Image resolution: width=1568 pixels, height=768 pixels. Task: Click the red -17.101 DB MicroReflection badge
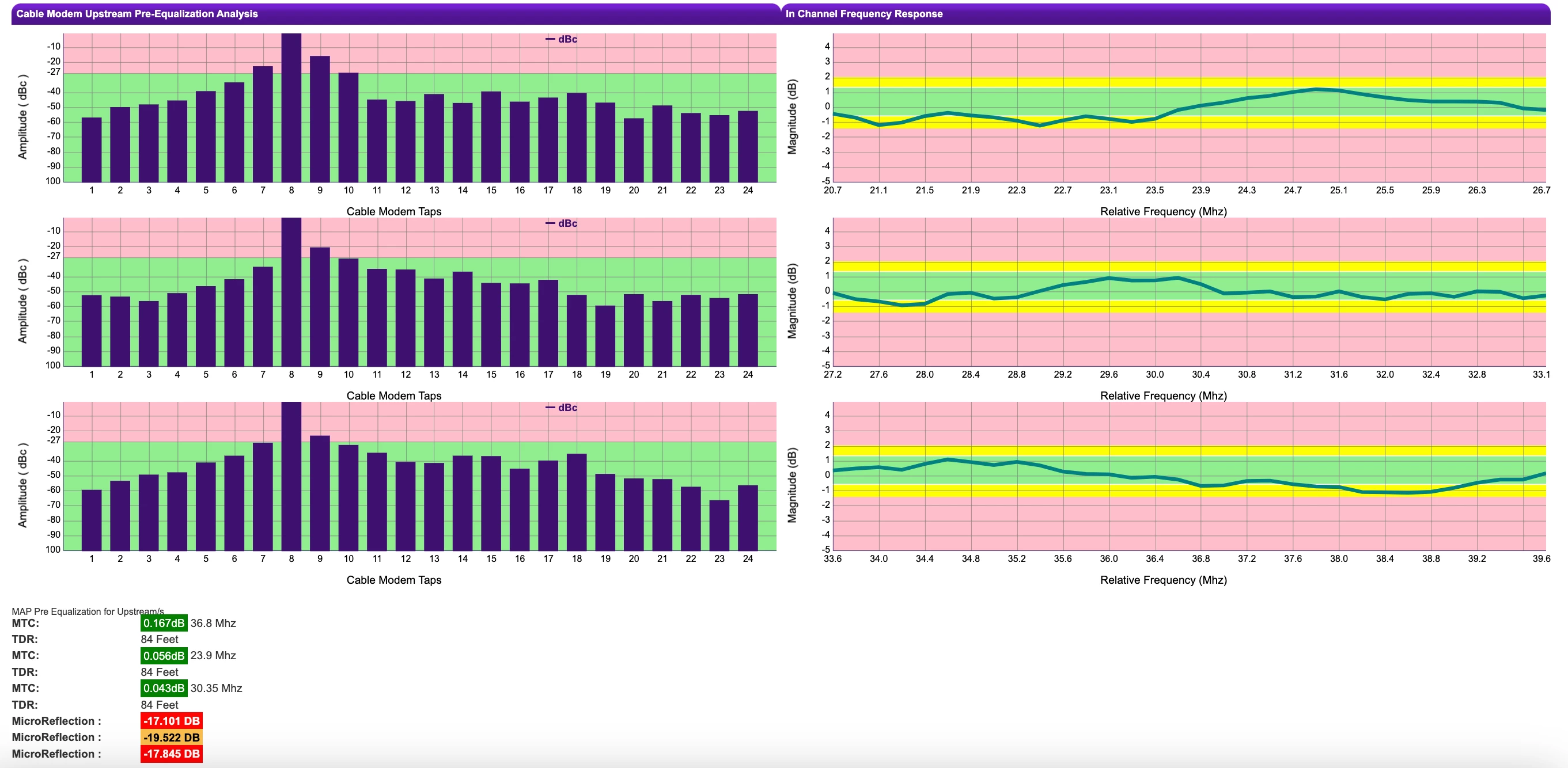tap(172, 721)
